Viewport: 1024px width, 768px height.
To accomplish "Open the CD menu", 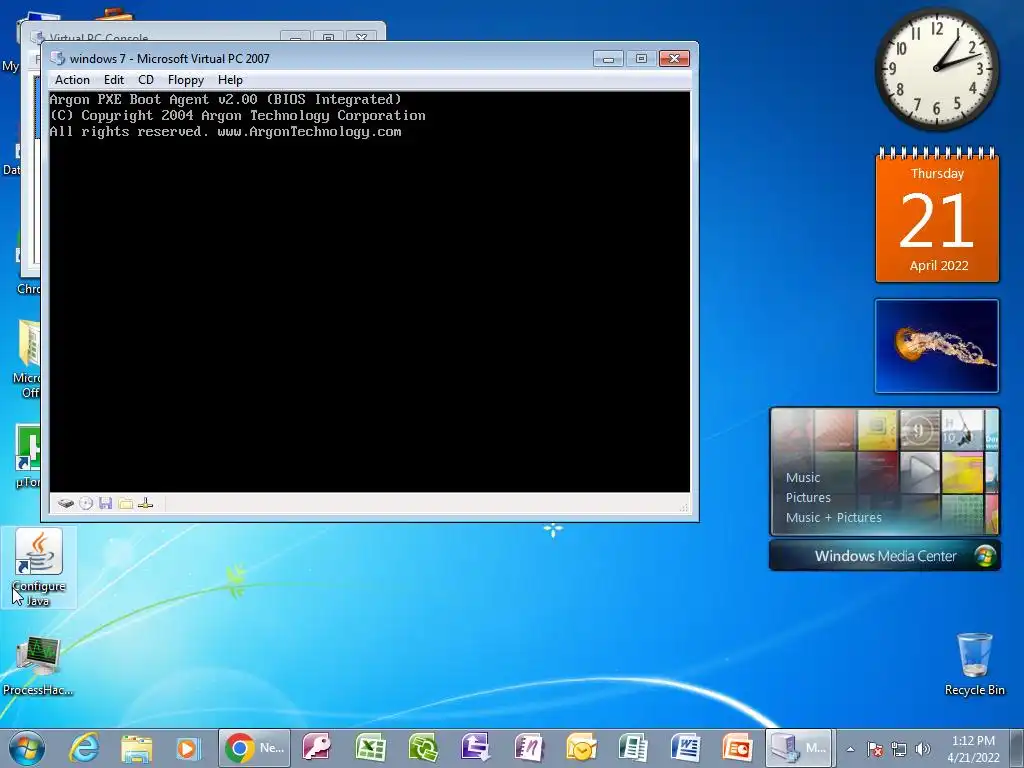I will (x=146, y=80).
